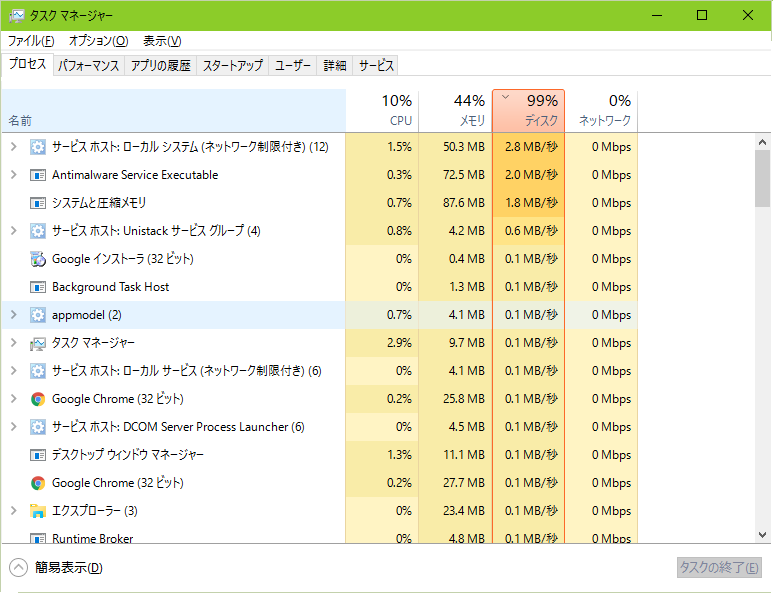Image resolution: width=773 pixels, height=593 pixels.
Task: Expand Google Chrome 25.8 MB entry
Action: tap(14, 399)
